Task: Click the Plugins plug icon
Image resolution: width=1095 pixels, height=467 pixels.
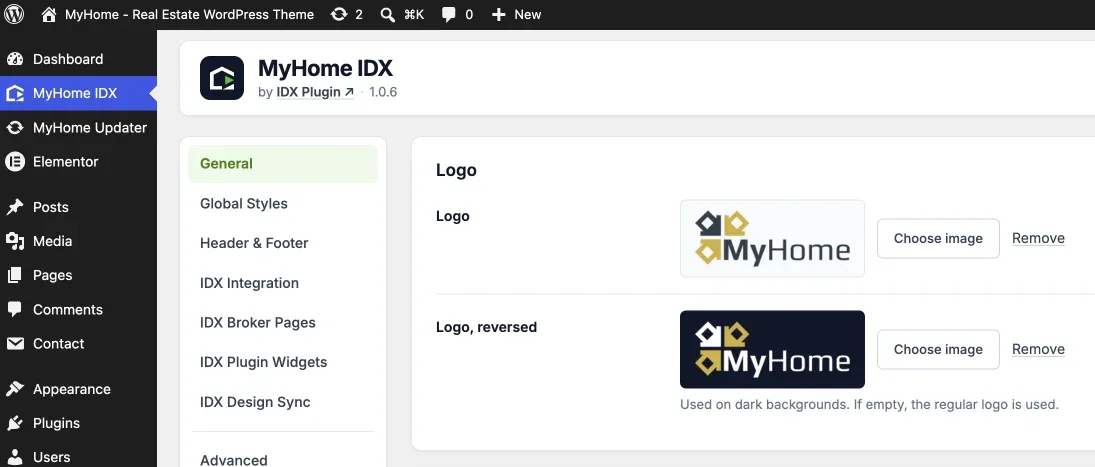Action: click(15, 423)
